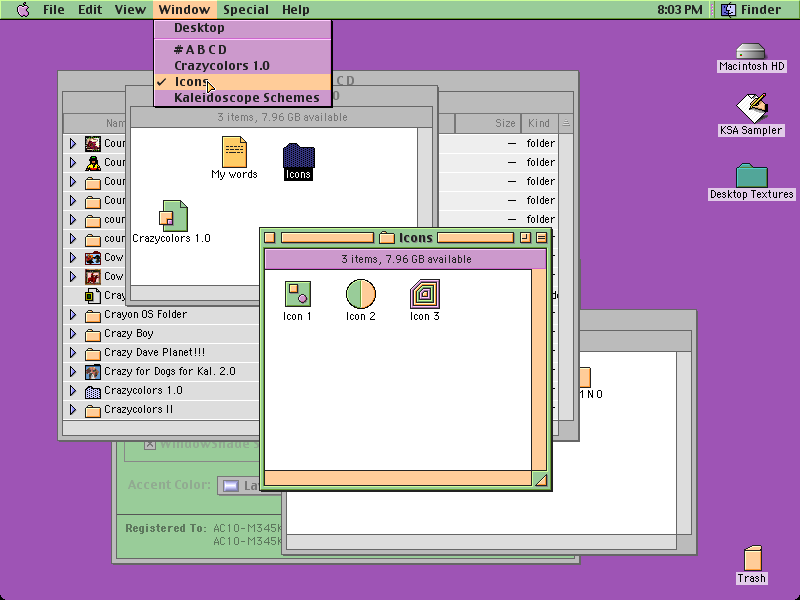Expand the Crazy for Dogs row
The image size is (800, 600).
(x=73, y=371)
